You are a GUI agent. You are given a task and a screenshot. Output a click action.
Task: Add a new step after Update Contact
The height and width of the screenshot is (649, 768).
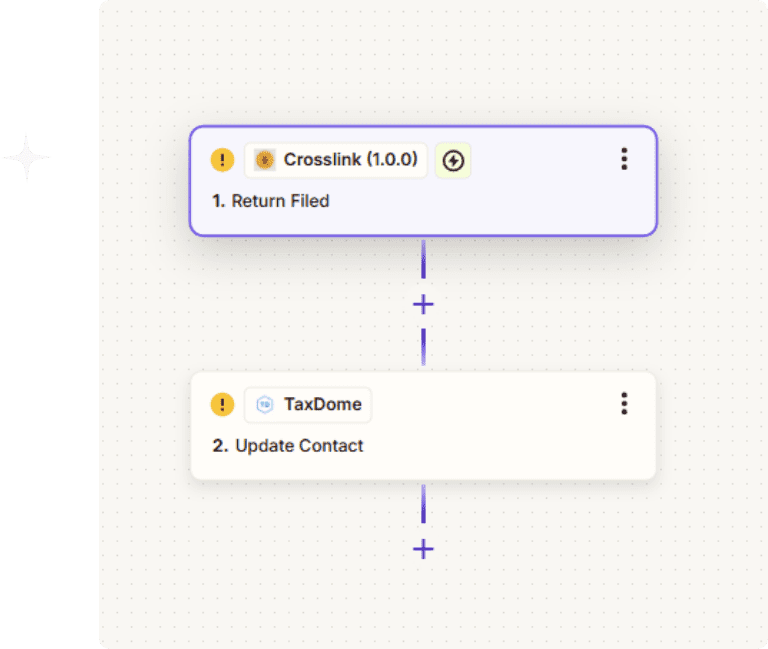(423, 549)
